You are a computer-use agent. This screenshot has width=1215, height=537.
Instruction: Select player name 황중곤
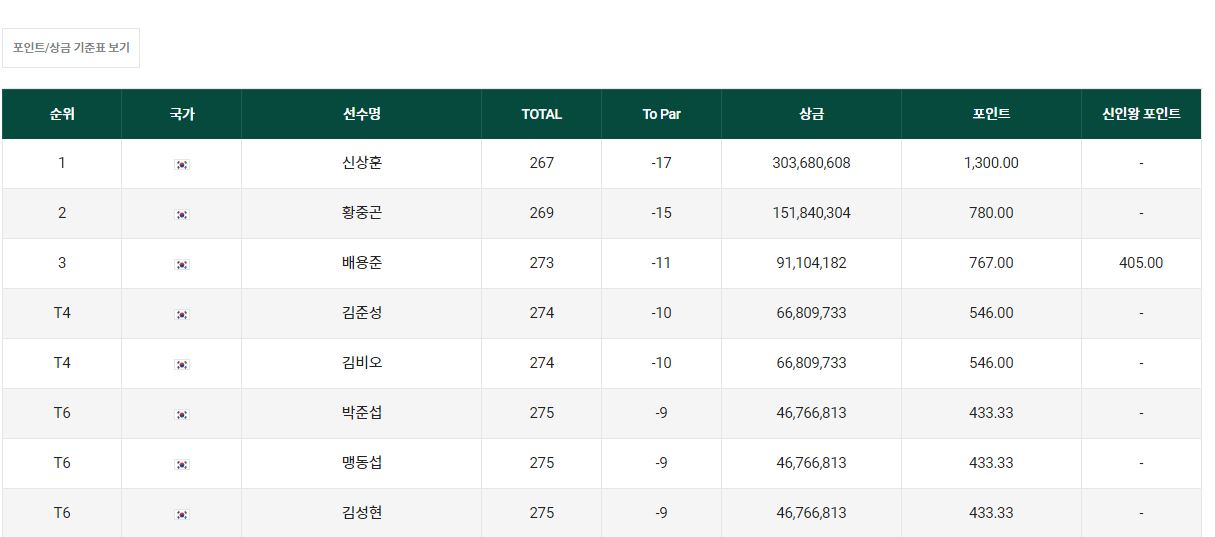click(x=362, y=213)
